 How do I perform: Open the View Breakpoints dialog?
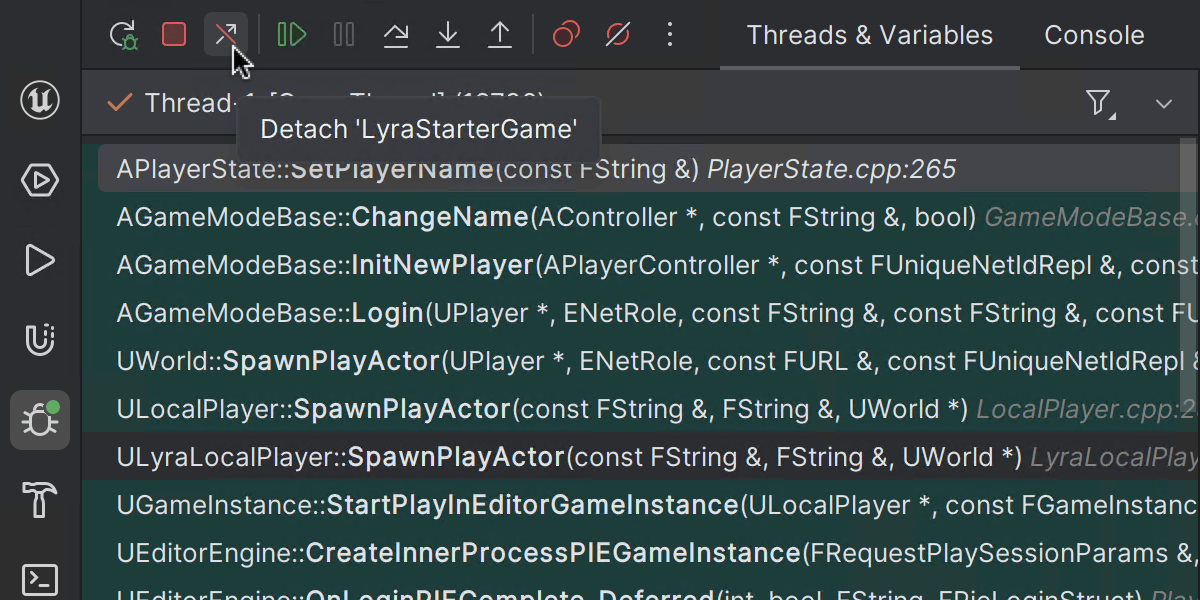point(566,35)
